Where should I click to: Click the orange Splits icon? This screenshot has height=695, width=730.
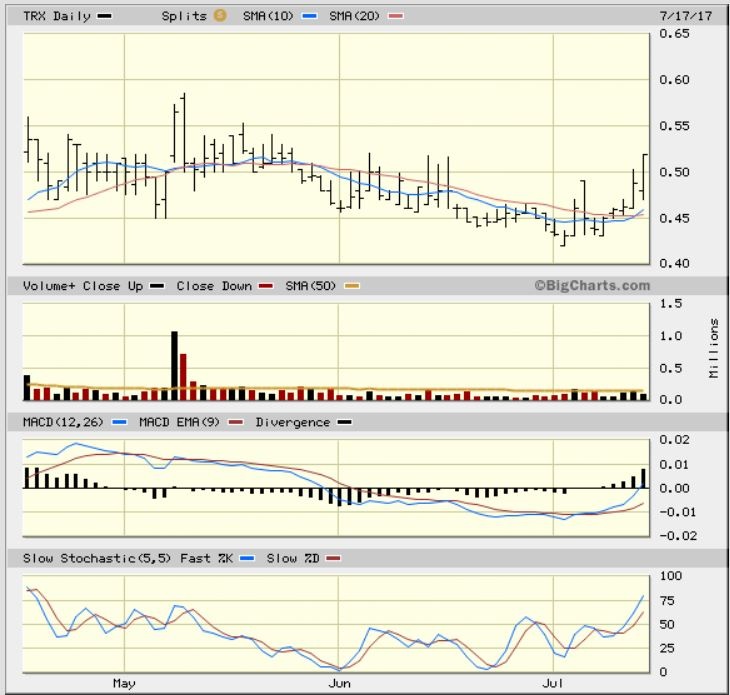(x=220, y=16)
